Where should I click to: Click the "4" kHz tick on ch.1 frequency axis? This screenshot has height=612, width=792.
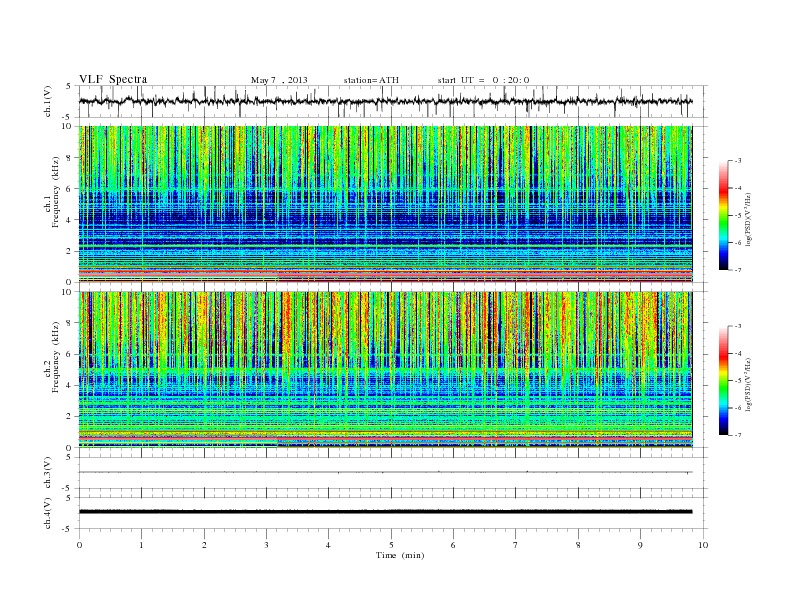(x=69, y=220)
